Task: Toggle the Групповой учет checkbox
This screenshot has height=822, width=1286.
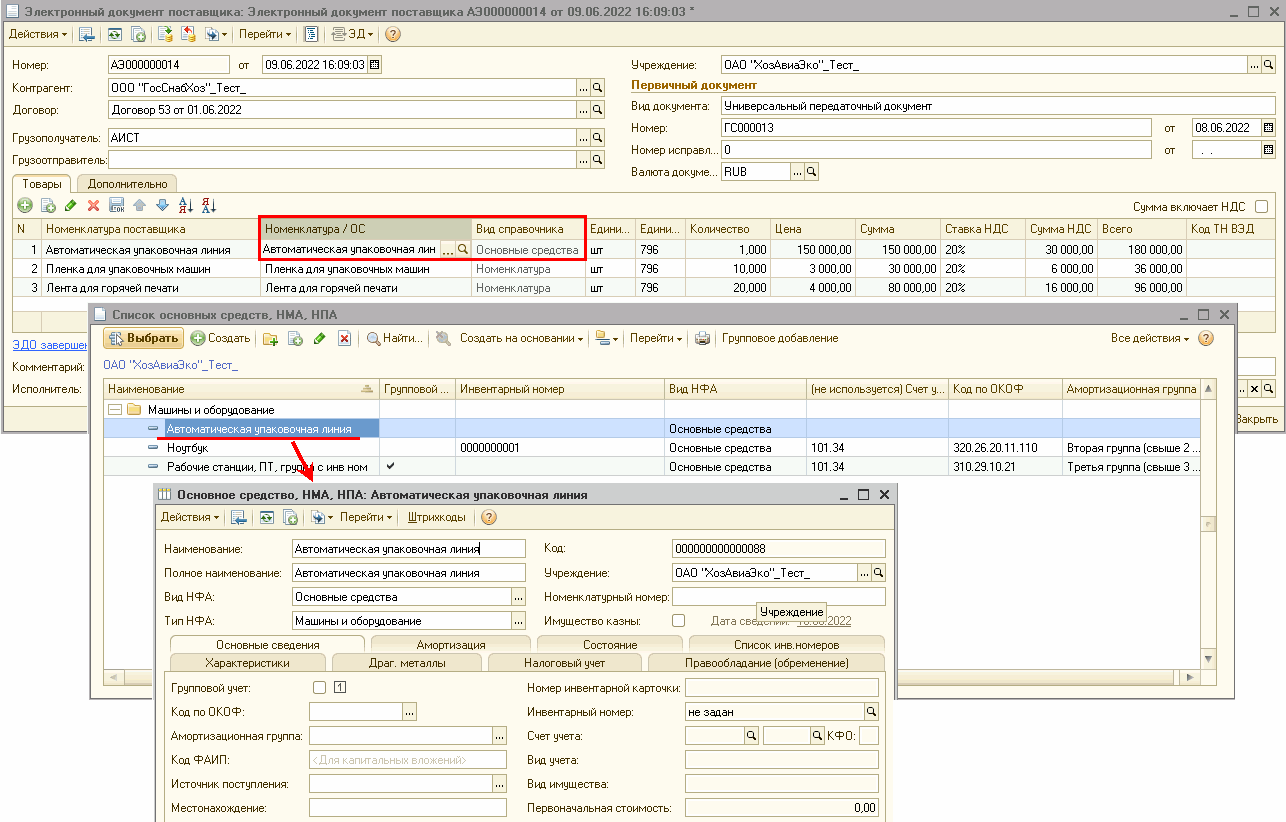Action: pos(320,687)
